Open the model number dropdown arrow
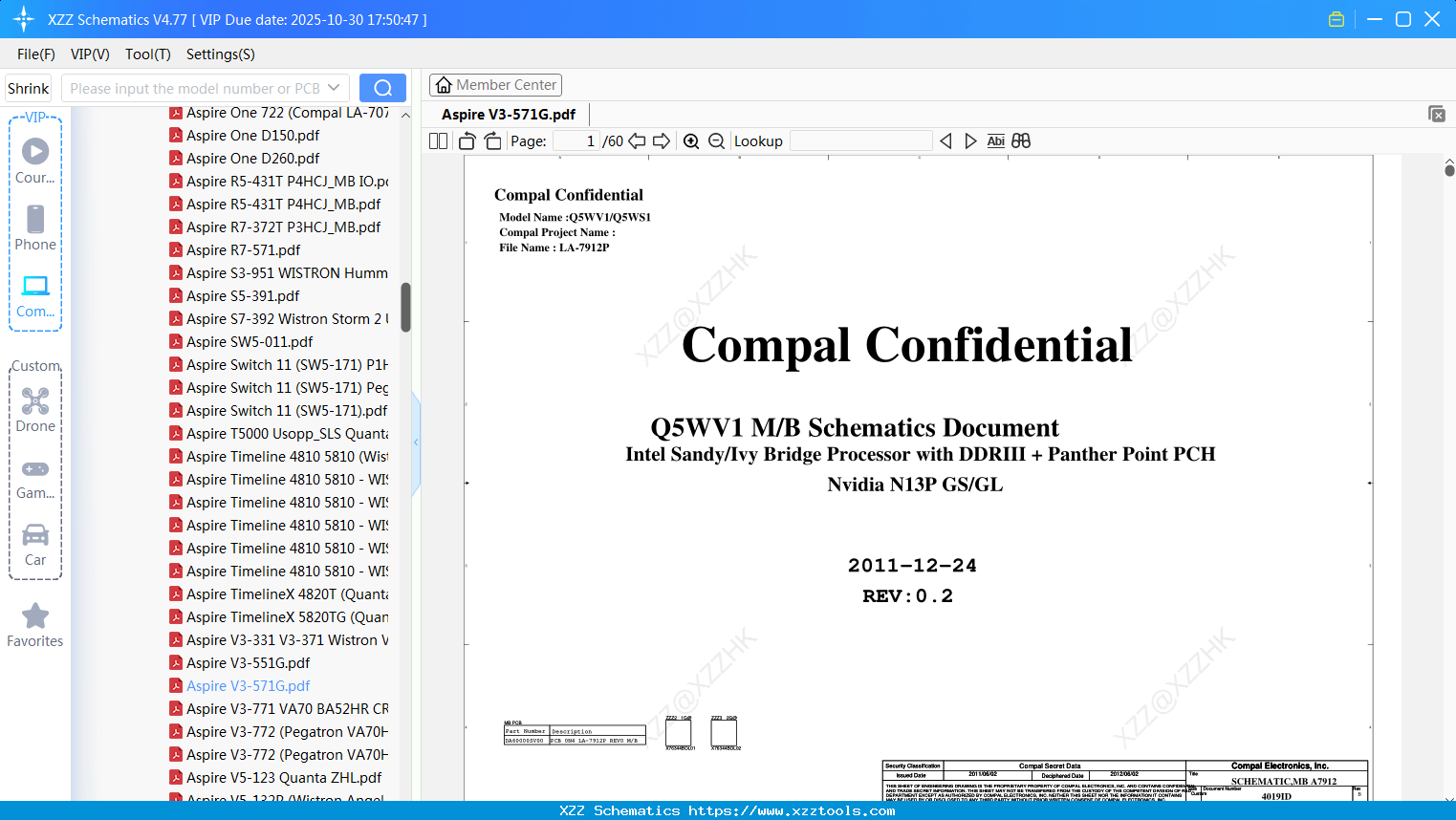Screen dimensions: 1456x820 coord(334,88)
